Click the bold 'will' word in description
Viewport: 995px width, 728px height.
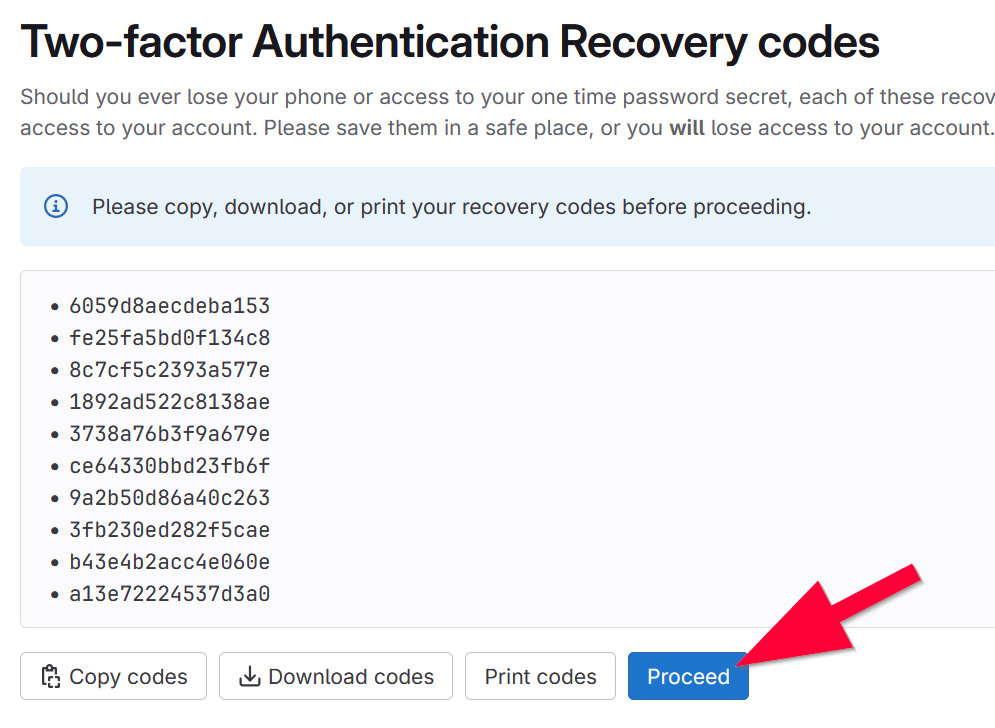tap(687, 128)
